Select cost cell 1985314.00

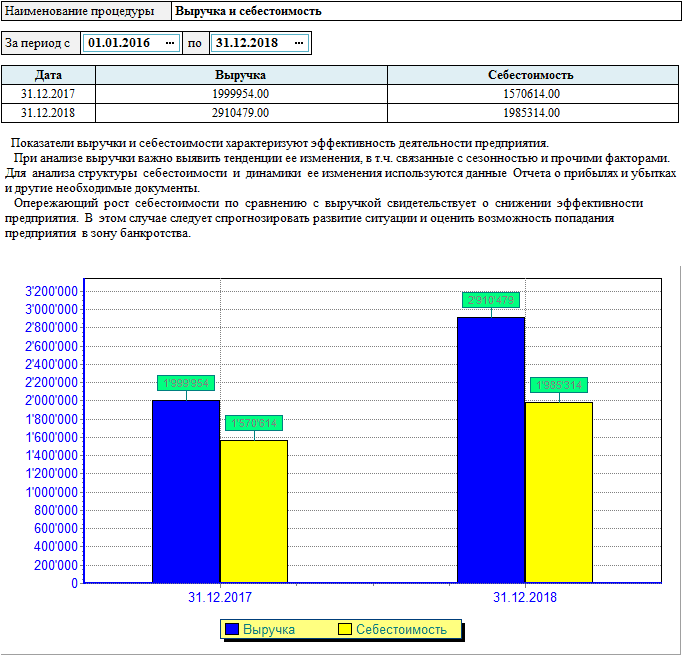(533, 113)
